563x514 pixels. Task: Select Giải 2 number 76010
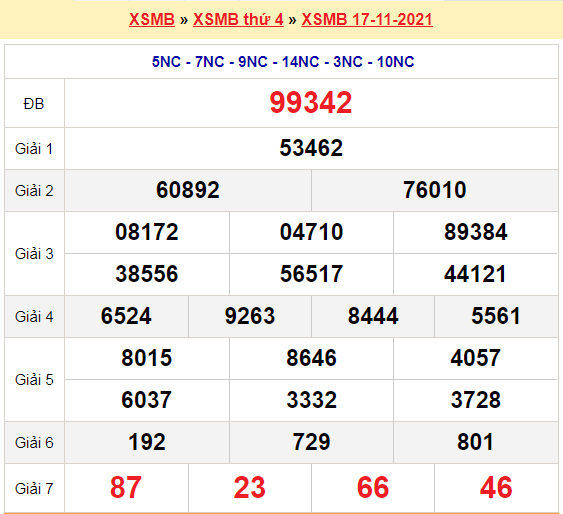point(434,190)
